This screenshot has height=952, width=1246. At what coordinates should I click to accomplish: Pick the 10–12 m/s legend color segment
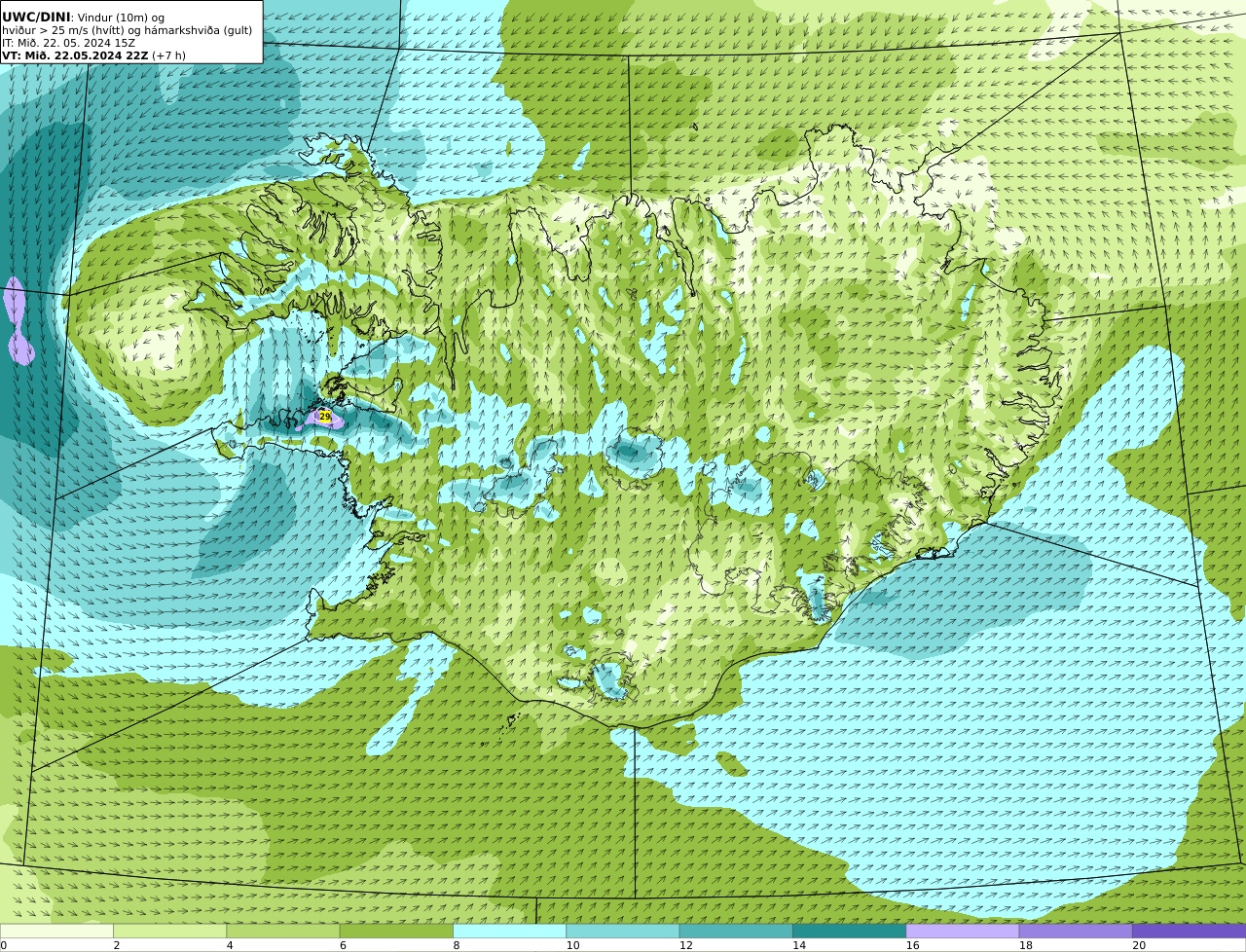(623, 931)
